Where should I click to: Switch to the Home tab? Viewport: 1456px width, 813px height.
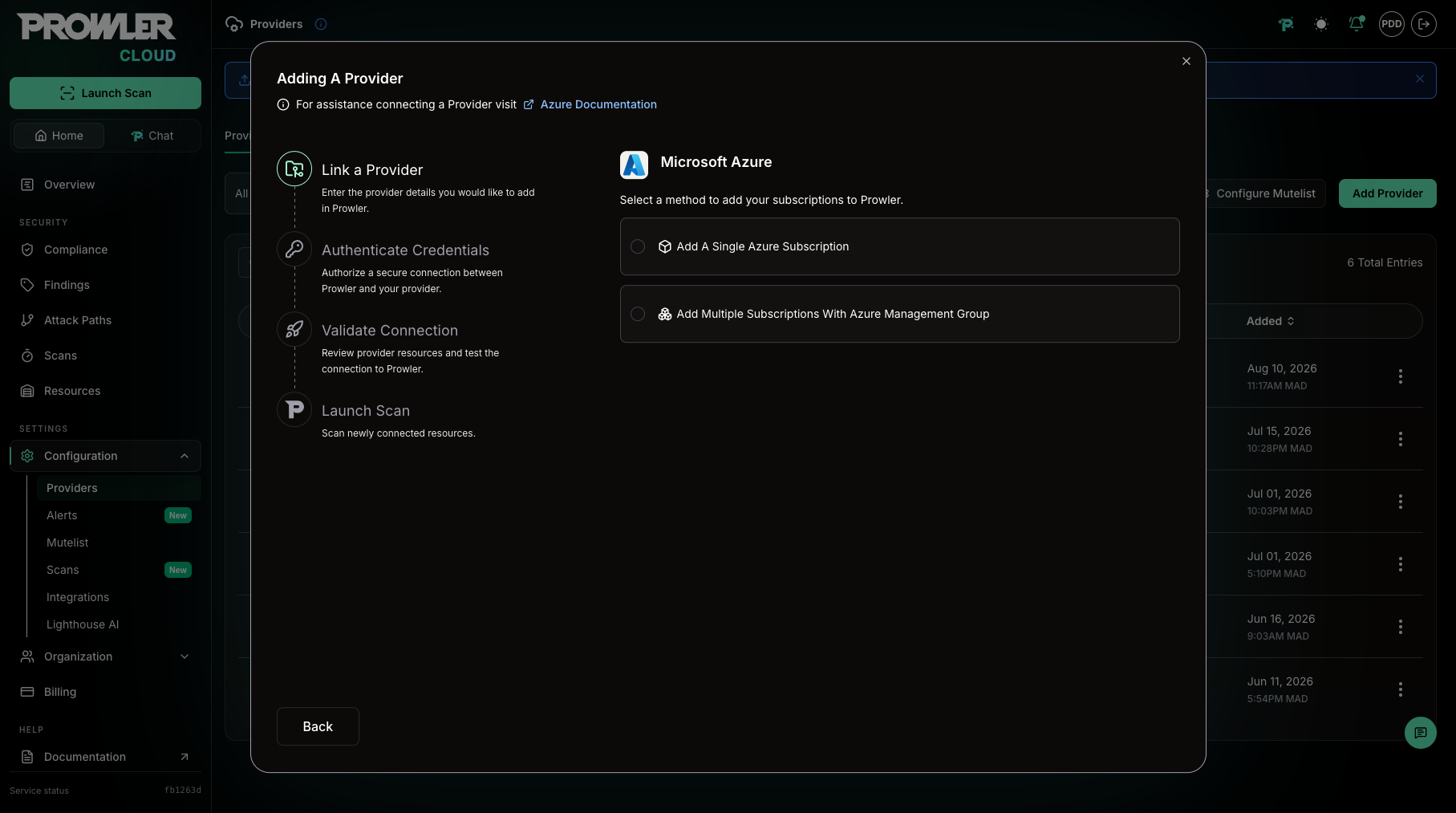[x=59, y=136]
